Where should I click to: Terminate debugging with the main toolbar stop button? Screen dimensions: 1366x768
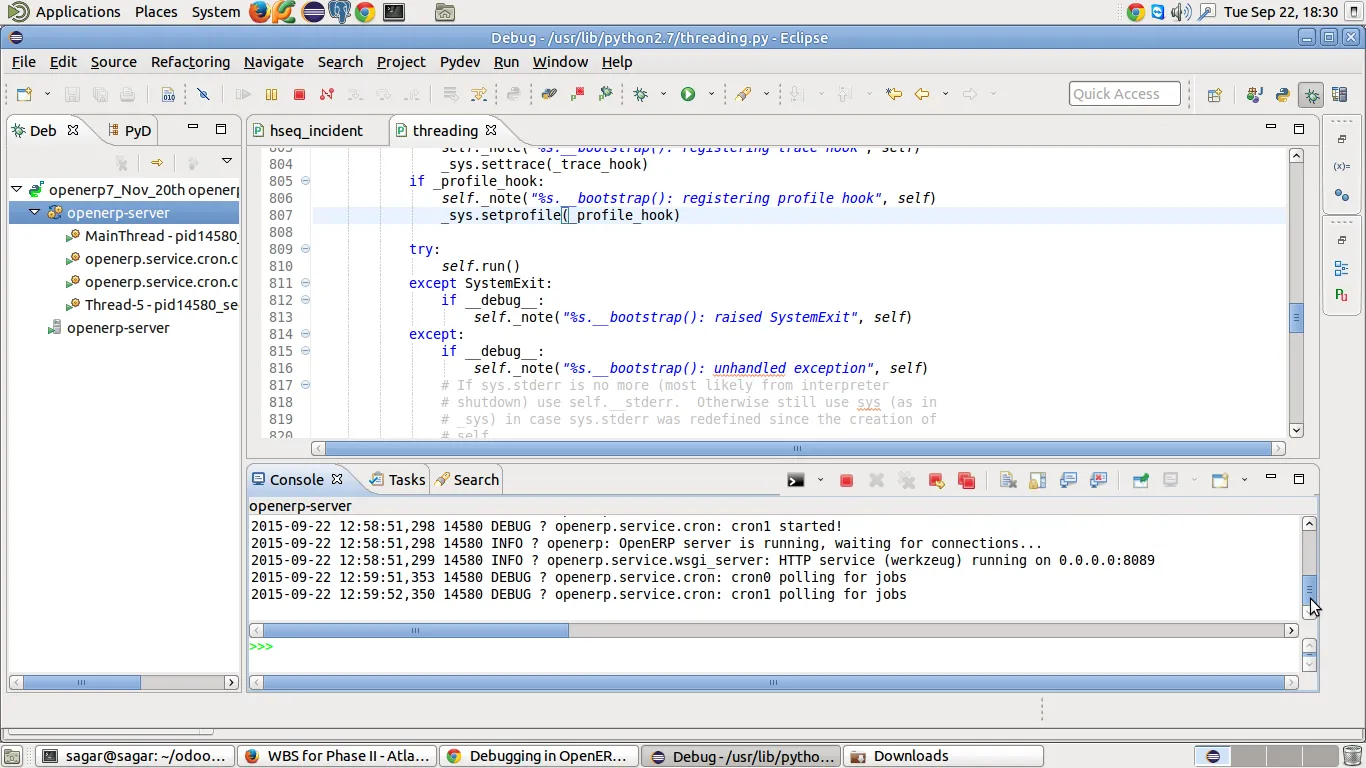tap(299, 94)
